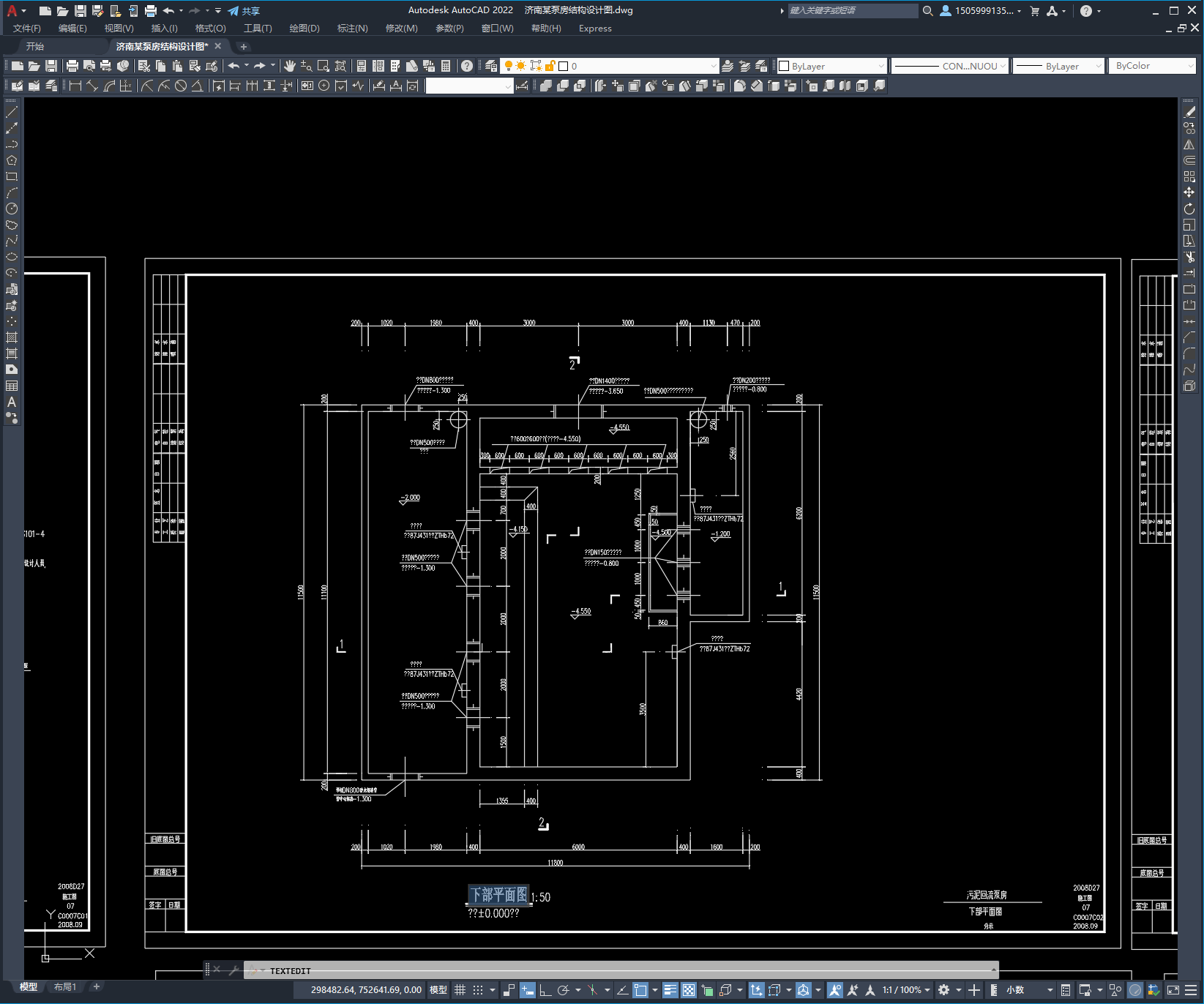Open the CON...NUOU linetype dropdown
Viewport: 1204px width, 1004px height.
950,66
